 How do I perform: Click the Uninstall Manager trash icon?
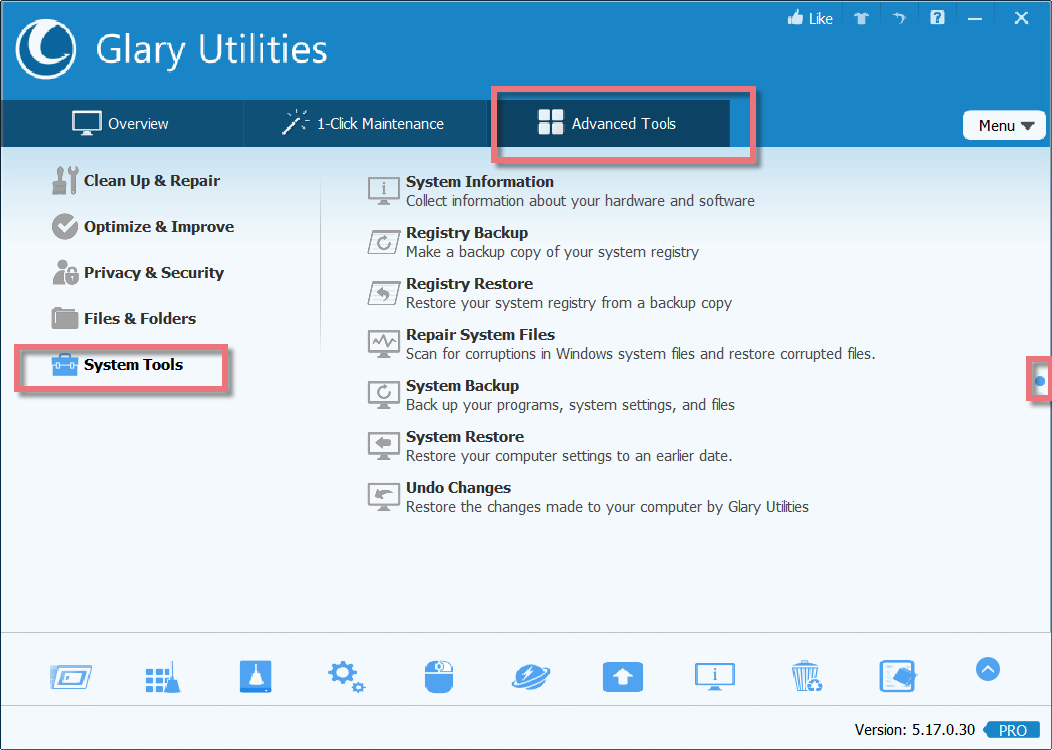pyautogui.click(x=806, y=677)
